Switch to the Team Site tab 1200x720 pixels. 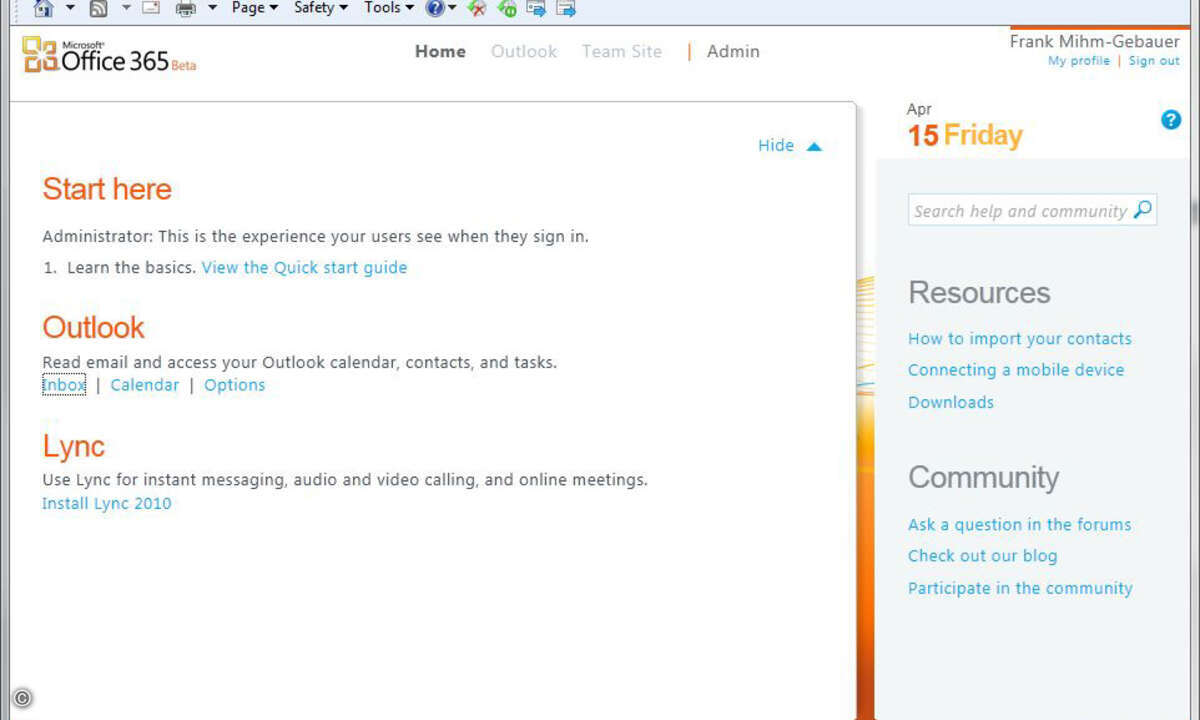coord(622,51)
